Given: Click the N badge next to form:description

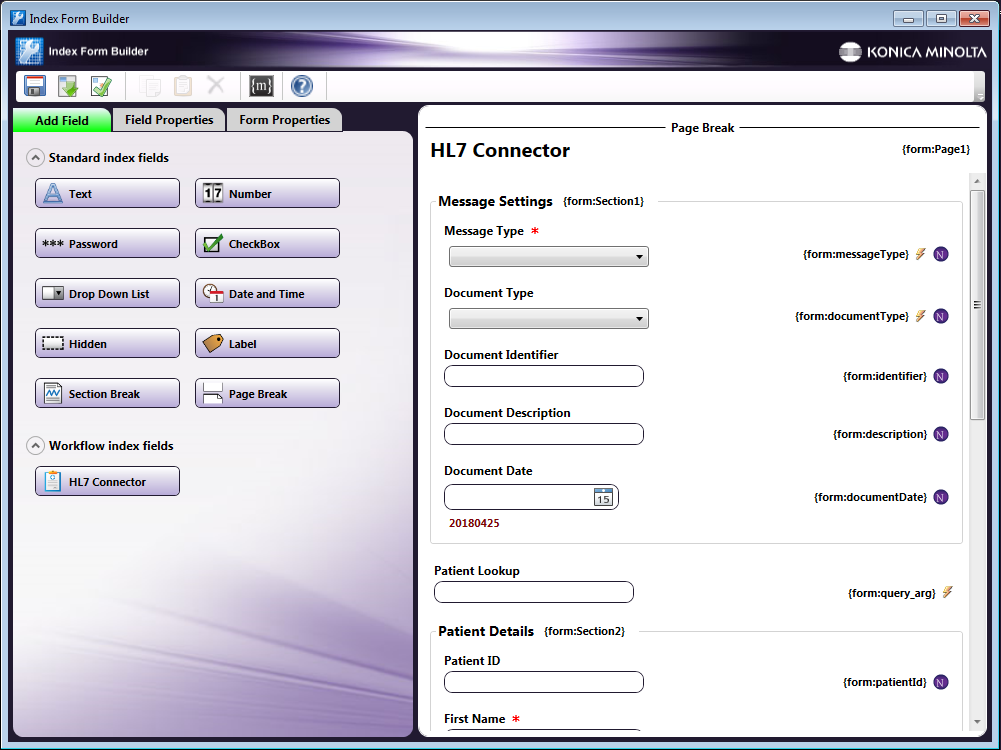Looking at the screenshot, I should [x=940, y=434].
